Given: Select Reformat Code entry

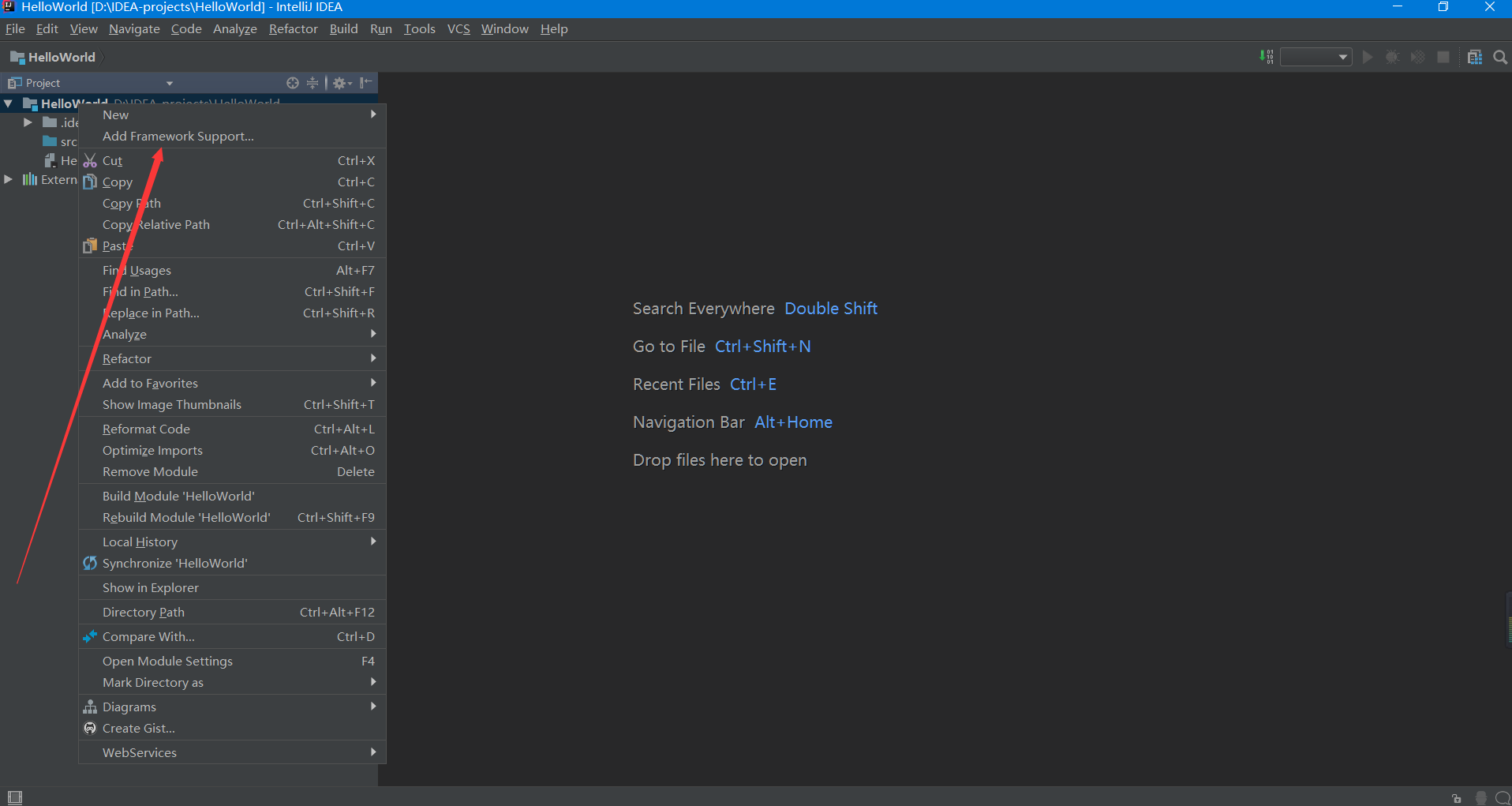Looking at the screenshot, I should [232, 429].
